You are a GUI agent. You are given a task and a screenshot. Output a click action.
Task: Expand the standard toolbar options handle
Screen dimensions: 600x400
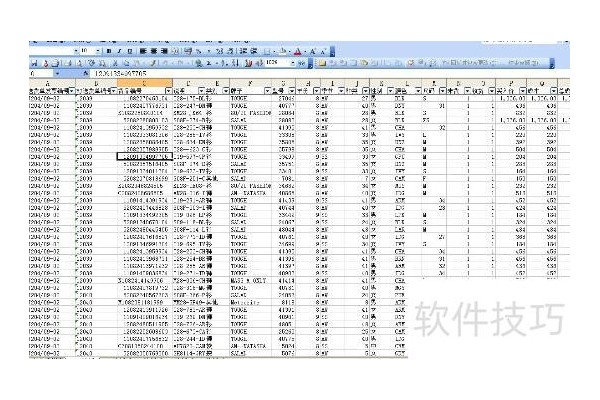coord(310,64)
